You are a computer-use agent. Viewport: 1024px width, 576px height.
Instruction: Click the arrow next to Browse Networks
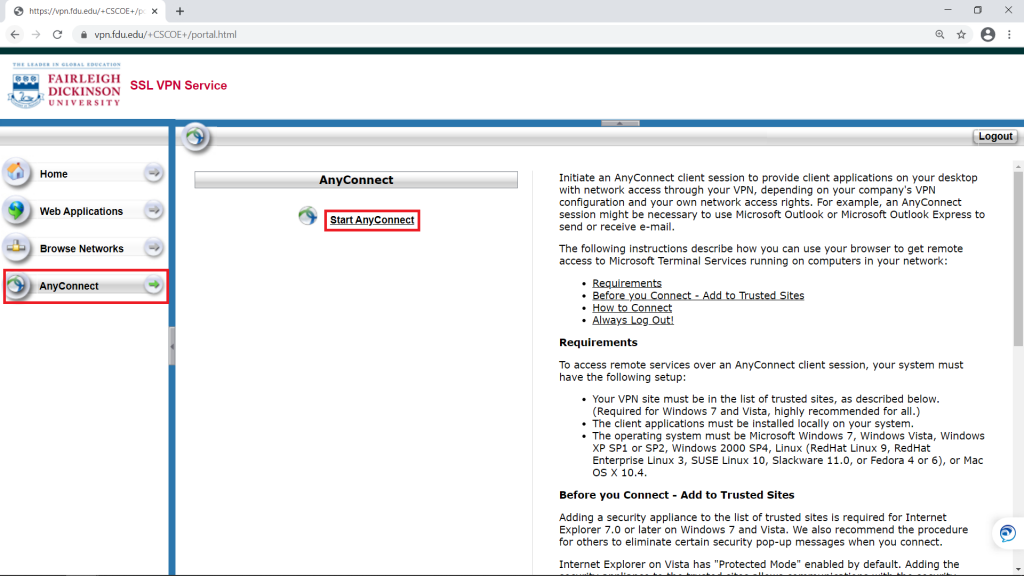click(x=153, y=248)
